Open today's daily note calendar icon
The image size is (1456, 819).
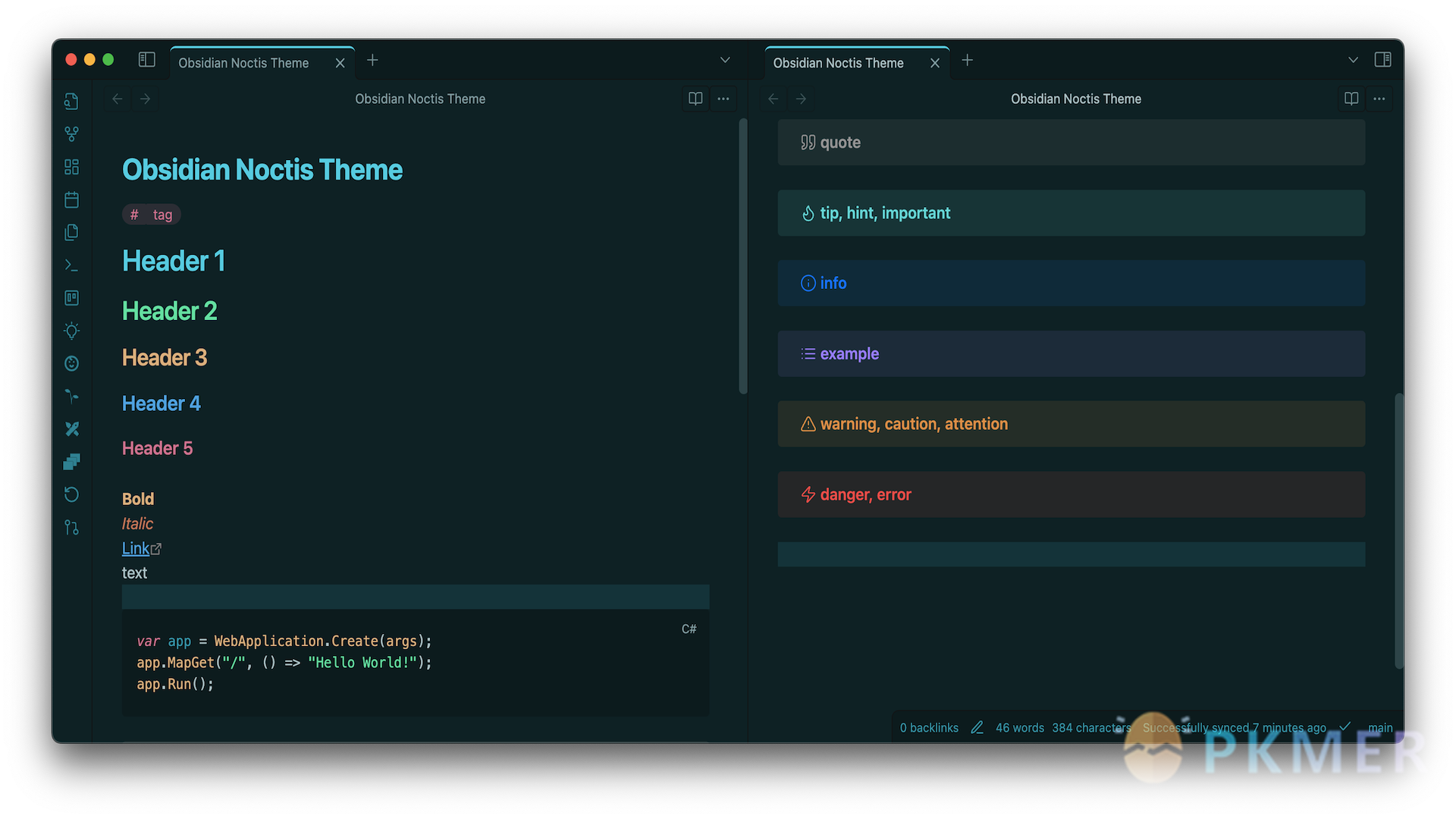coord(72,199)
